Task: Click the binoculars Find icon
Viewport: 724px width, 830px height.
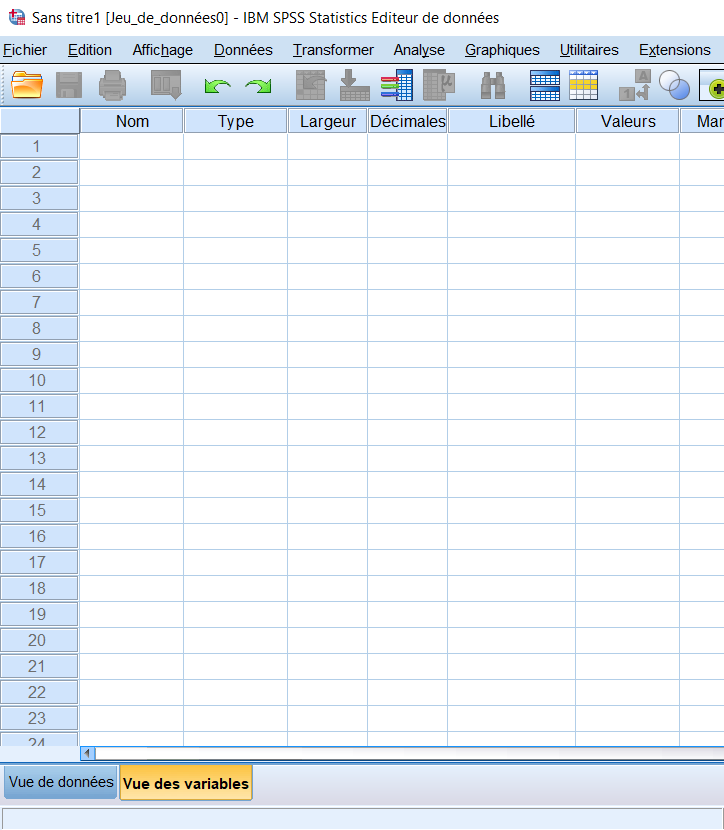Action: 493,86
